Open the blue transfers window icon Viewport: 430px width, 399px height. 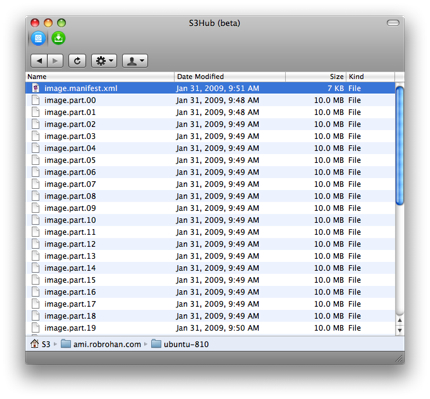(38, 38)
